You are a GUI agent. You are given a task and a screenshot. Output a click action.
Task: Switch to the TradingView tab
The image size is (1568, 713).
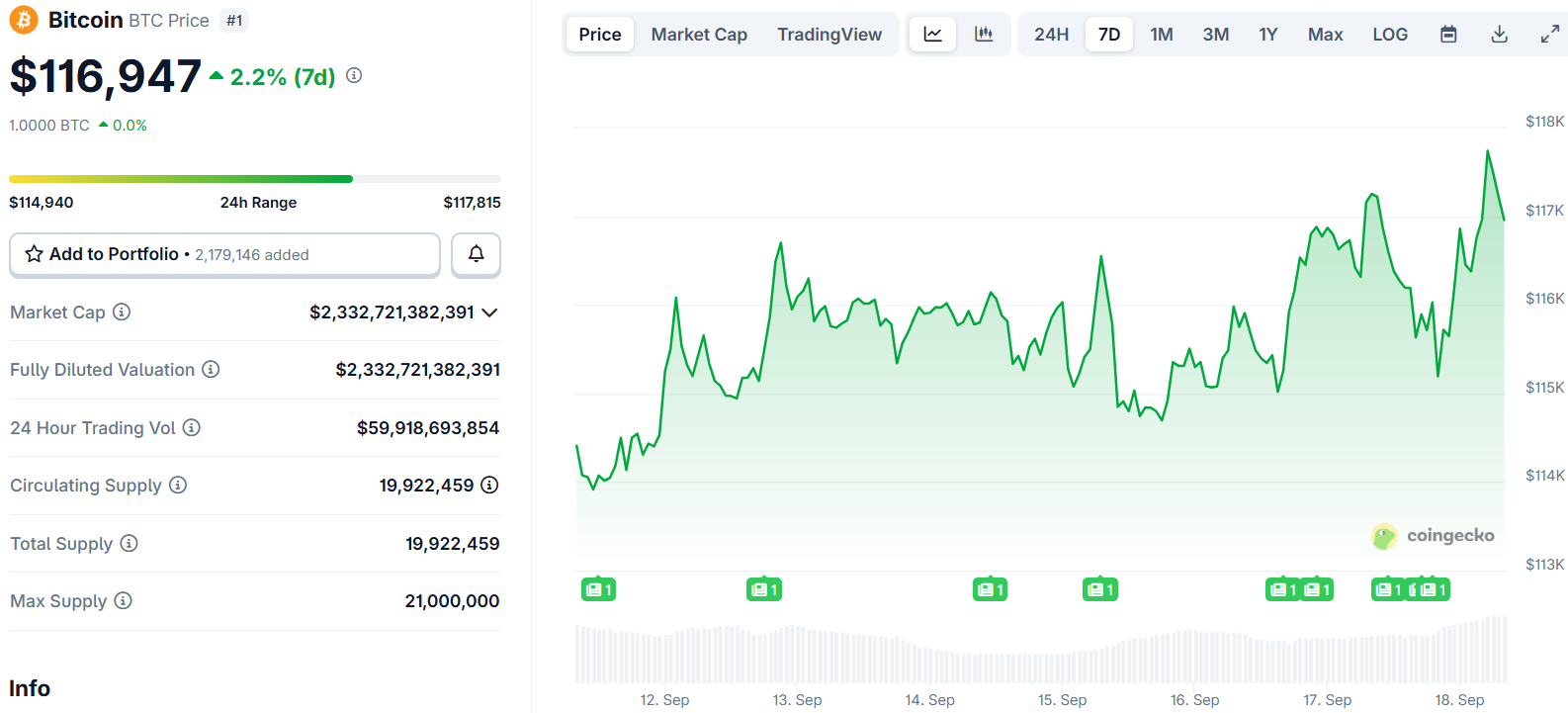(x=829, y=34)
